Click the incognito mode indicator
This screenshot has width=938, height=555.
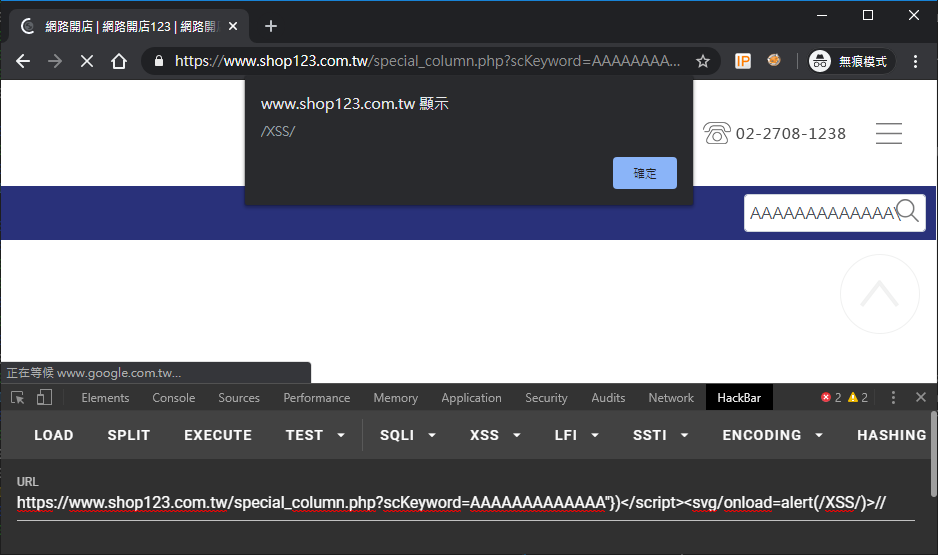pos(851,61)
